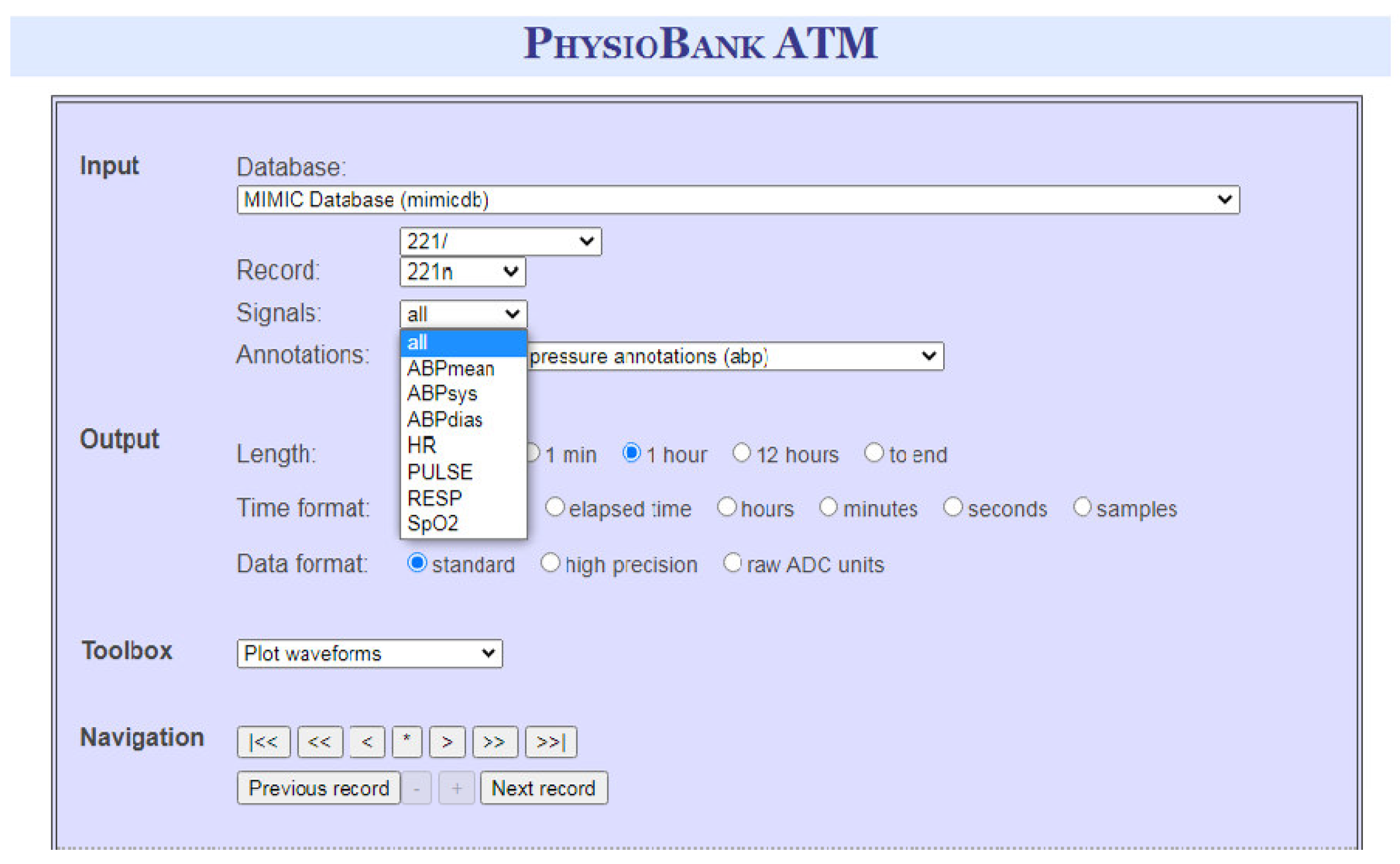Choose ABPmean from signals list
Image resolution: width=1400 pixels, height=864 pixels.
pyautogui.click(x=450, y=369)
